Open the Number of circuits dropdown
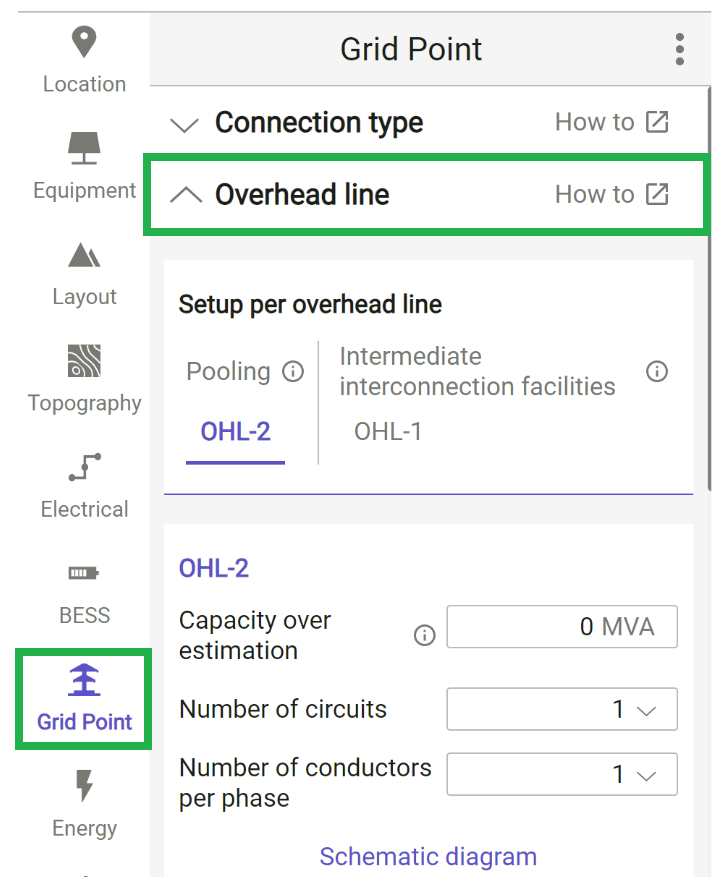 pyautogui.click(x=561, y=709)
